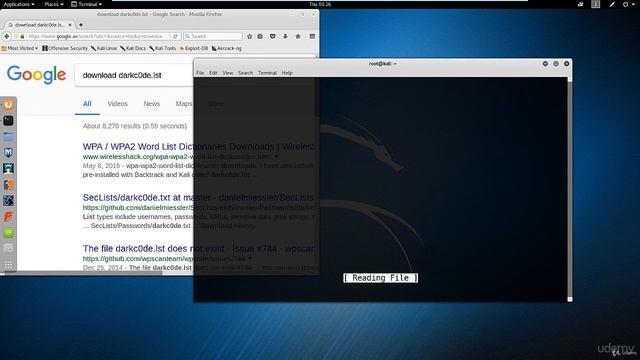640x360 pixels.
Task: Open Aircrack-ng bookmark
Action: click(227, 48)
